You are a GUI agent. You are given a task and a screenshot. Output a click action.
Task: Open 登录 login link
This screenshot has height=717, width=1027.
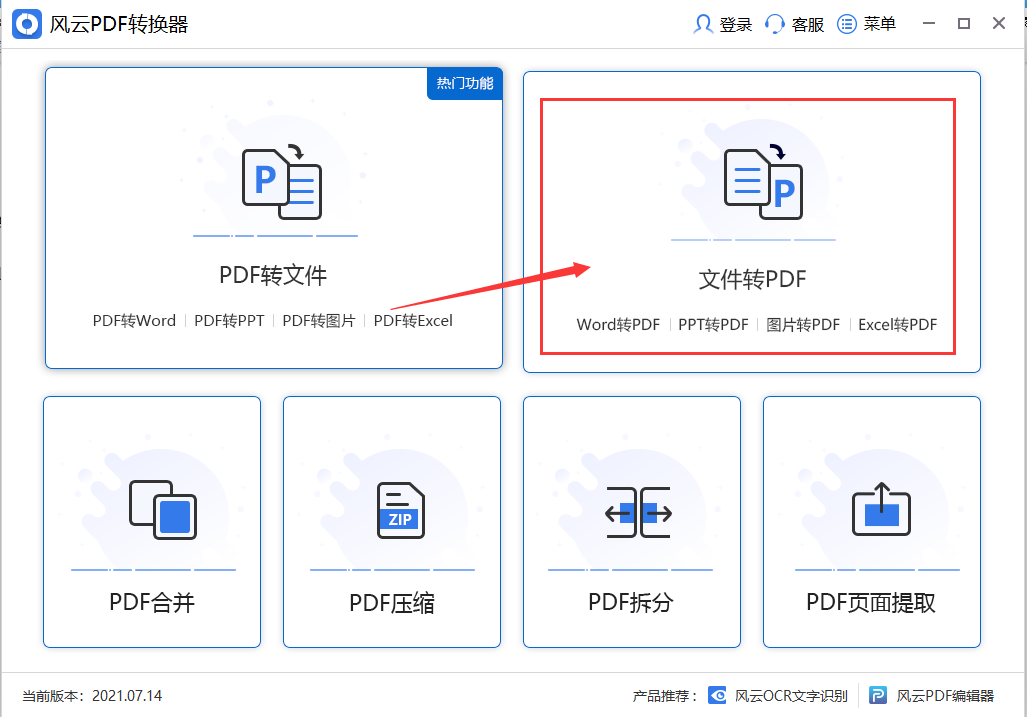click(x=736, y=25)
